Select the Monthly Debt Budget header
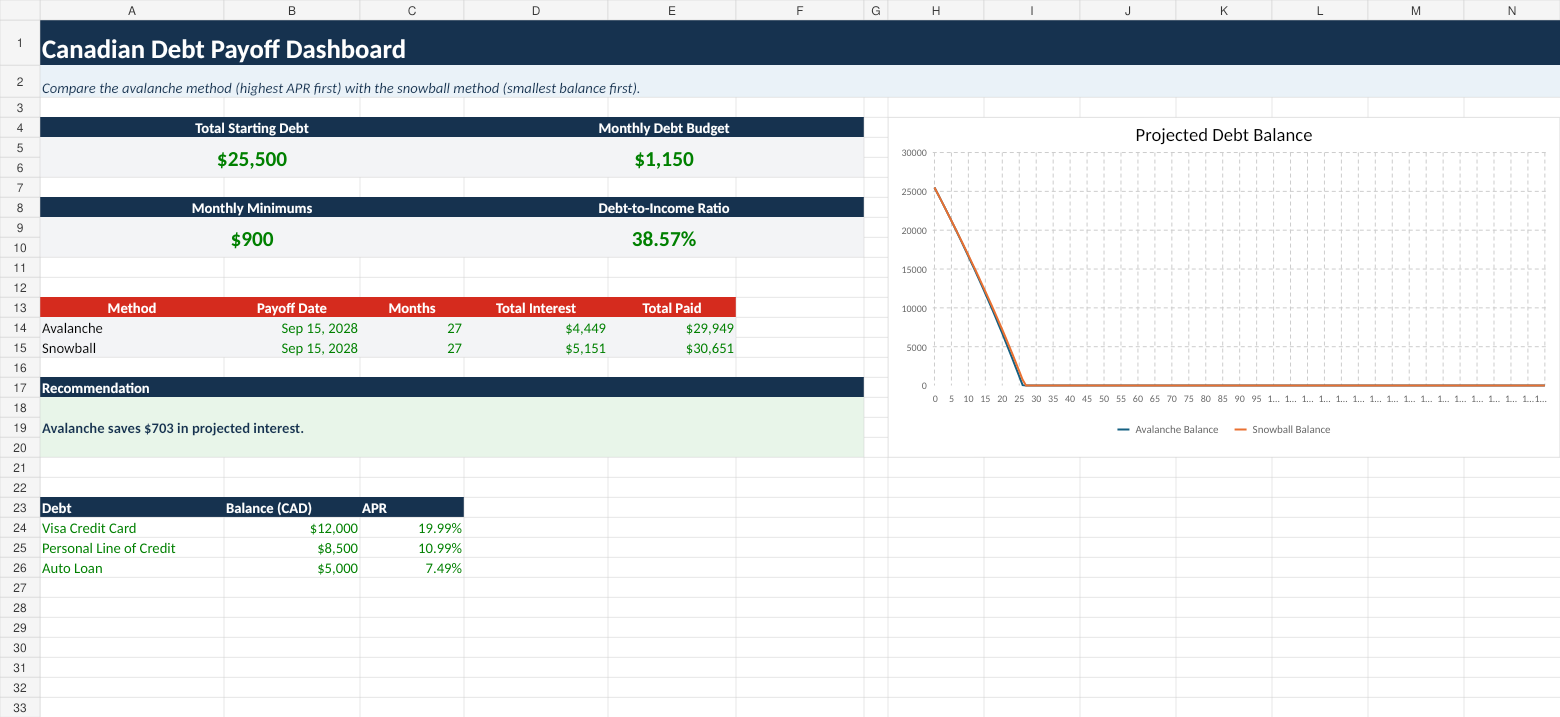1560x717 pixels. point(664,128)
